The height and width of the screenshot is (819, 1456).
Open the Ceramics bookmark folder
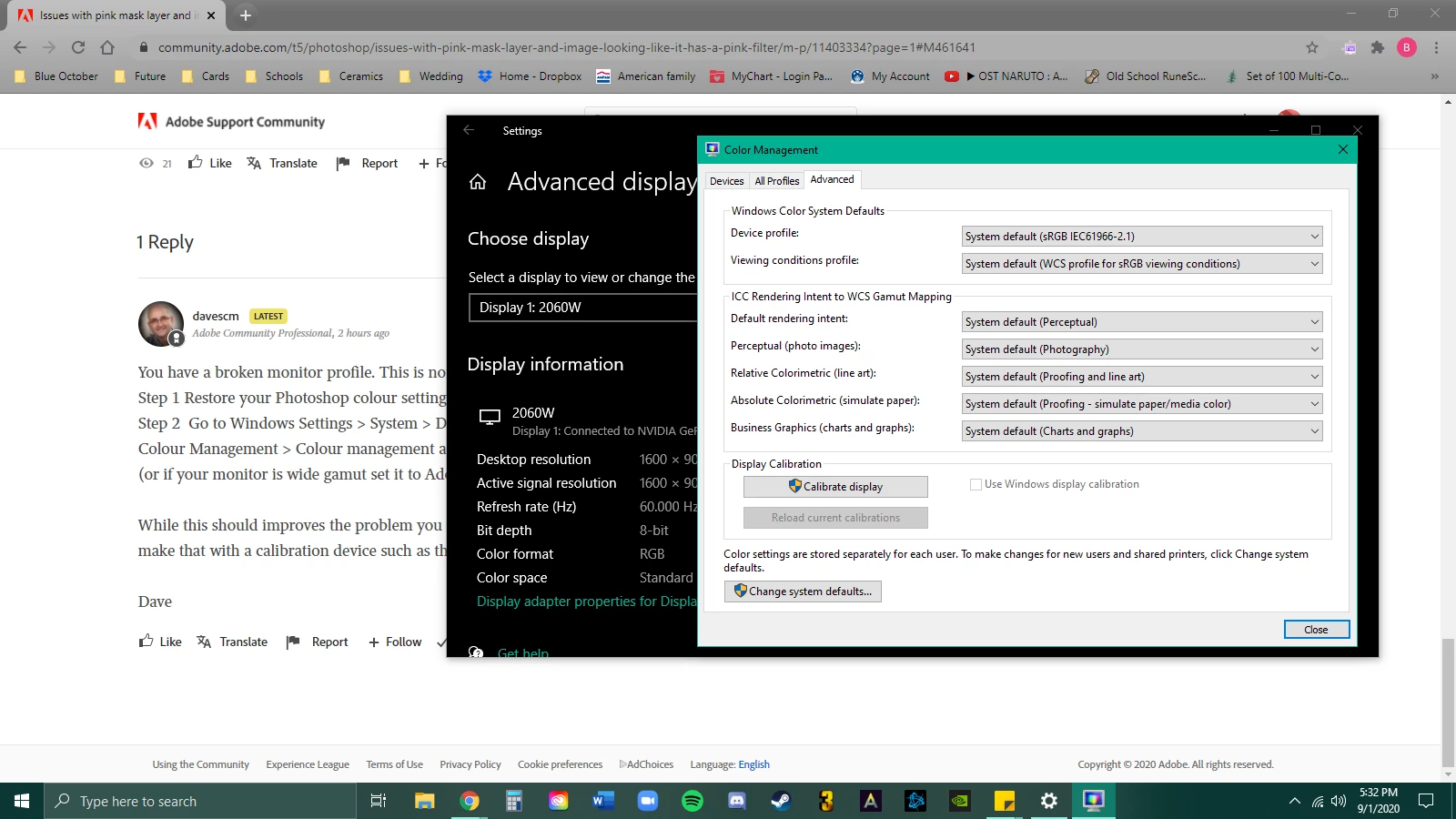pos(351,76)
